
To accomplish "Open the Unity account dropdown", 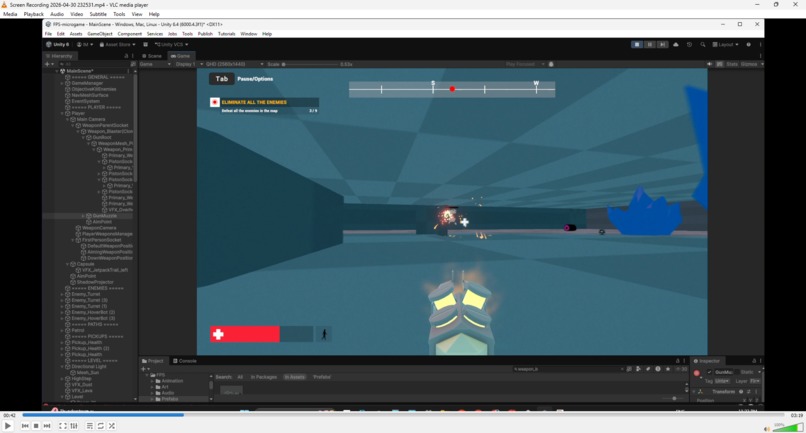I will coord(85,45).
